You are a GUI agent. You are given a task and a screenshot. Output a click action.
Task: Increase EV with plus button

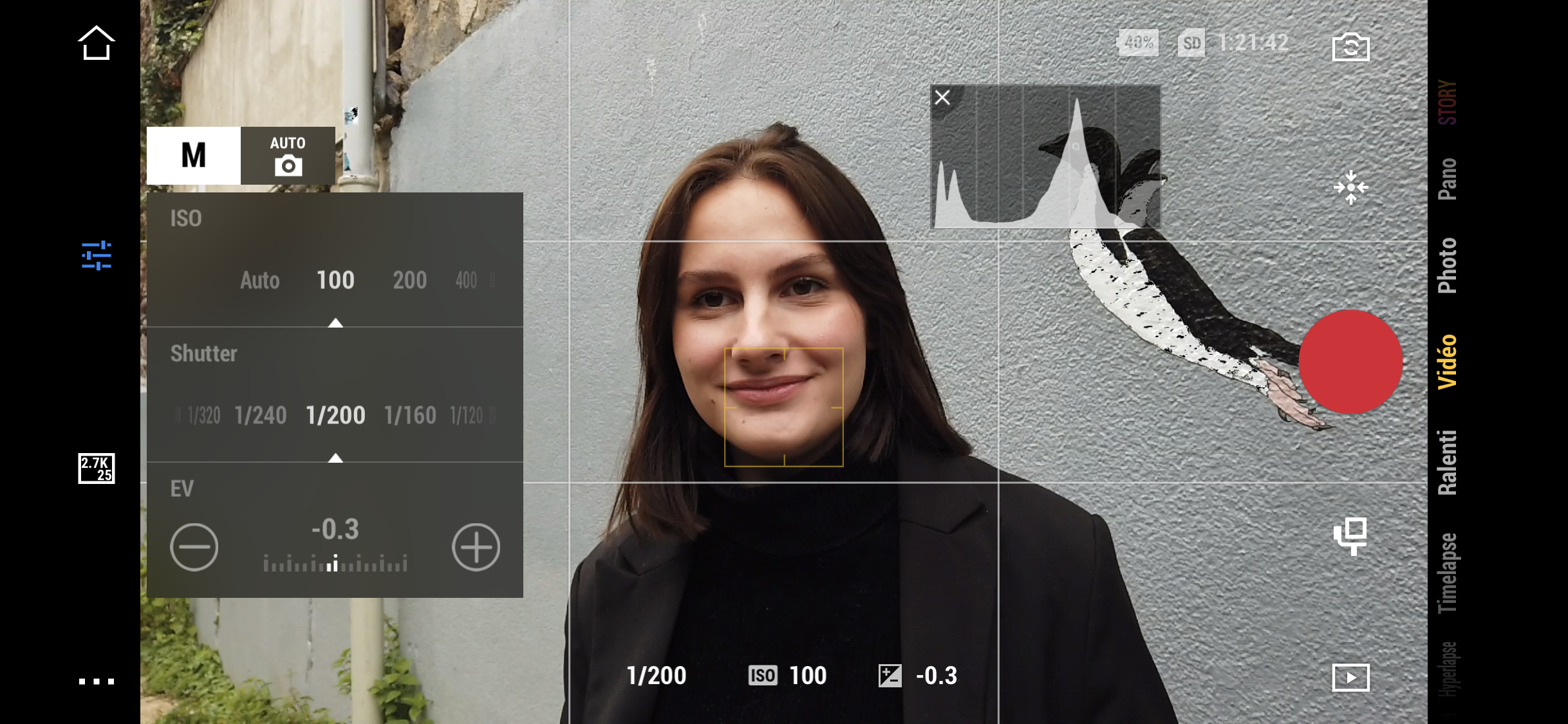point(476,547)
